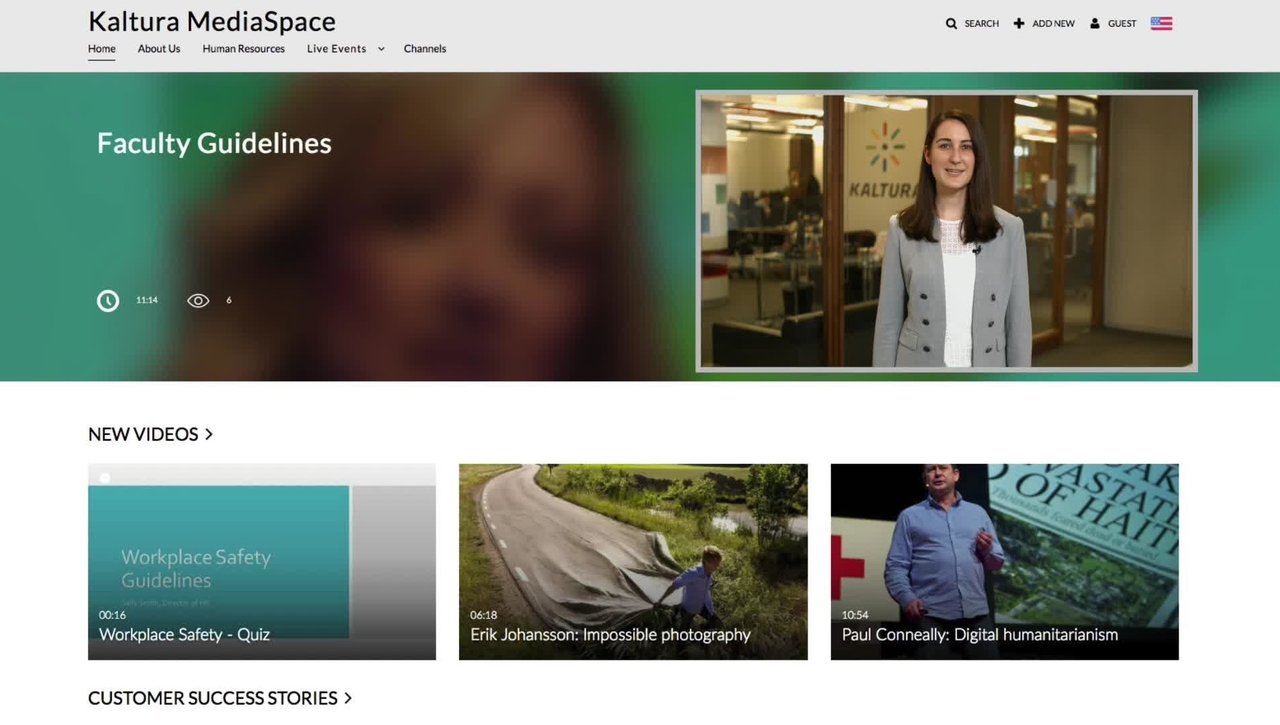The image size is (1280, 725).
Task: Open Erik Johansson Impossible photography thumbnail
Action: click(x=633, y=561)
